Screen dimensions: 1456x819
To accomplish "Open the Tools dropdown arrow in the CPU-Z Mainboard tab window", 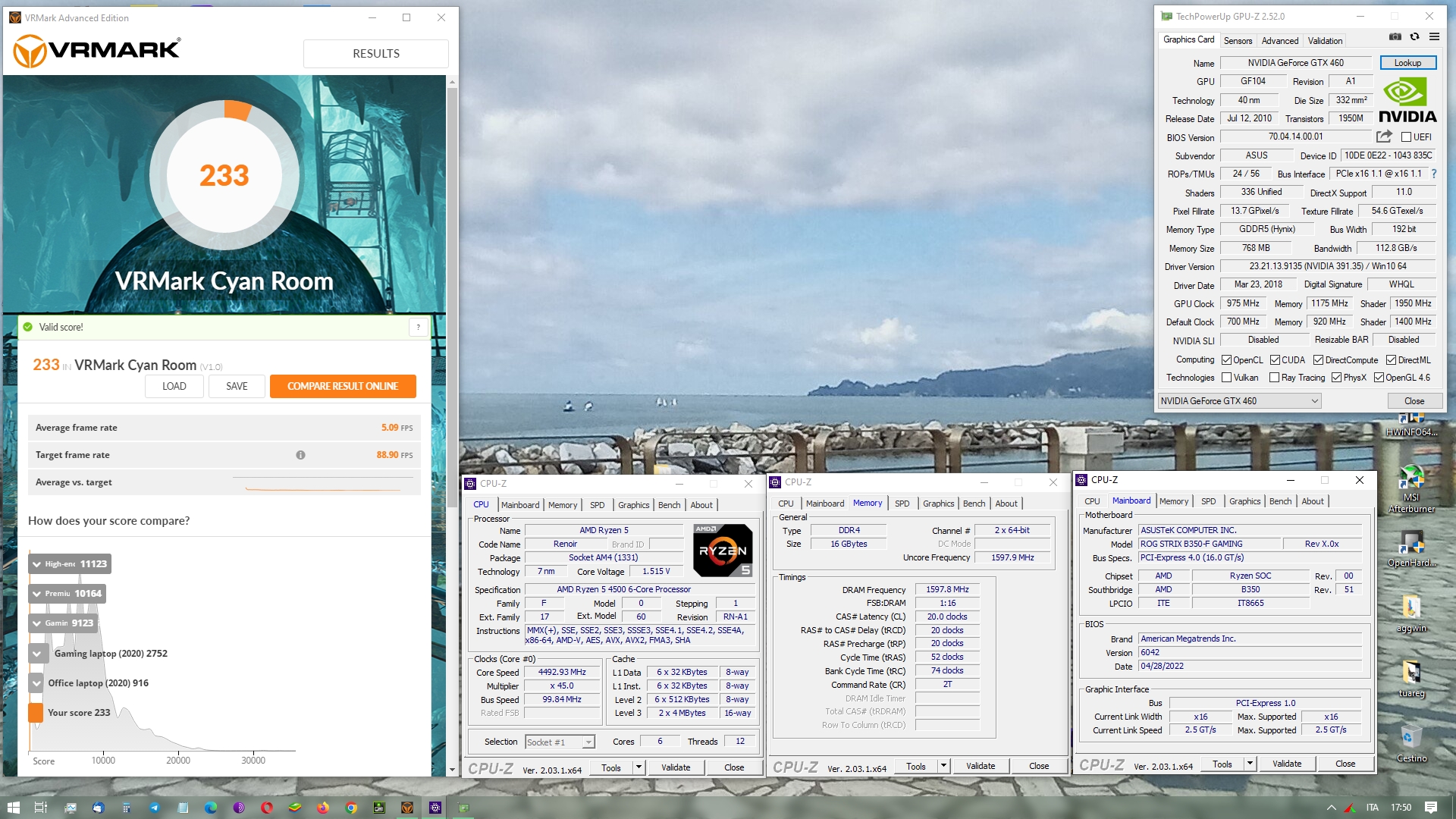I will (1250, 764).
